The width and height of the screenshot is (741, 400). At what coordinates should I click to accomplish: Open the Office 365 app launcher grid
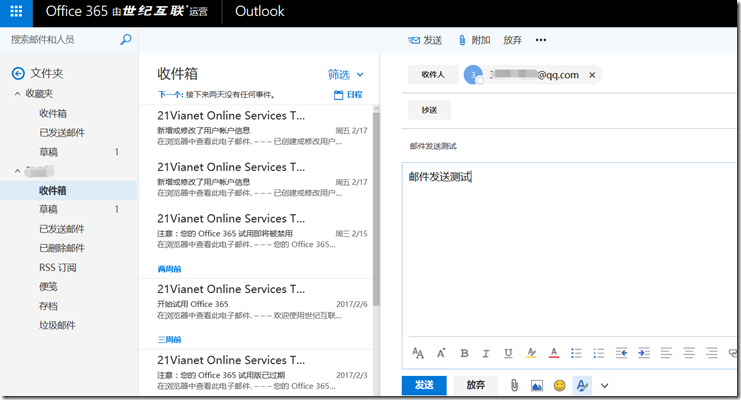tap(16, 11)
